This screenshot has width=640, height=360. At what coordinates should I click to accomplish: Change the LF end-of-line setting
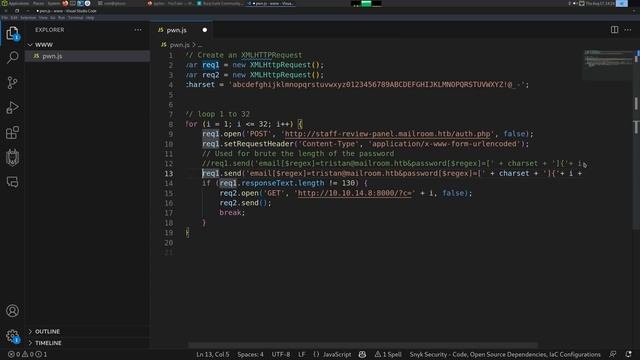coord(301,354)
